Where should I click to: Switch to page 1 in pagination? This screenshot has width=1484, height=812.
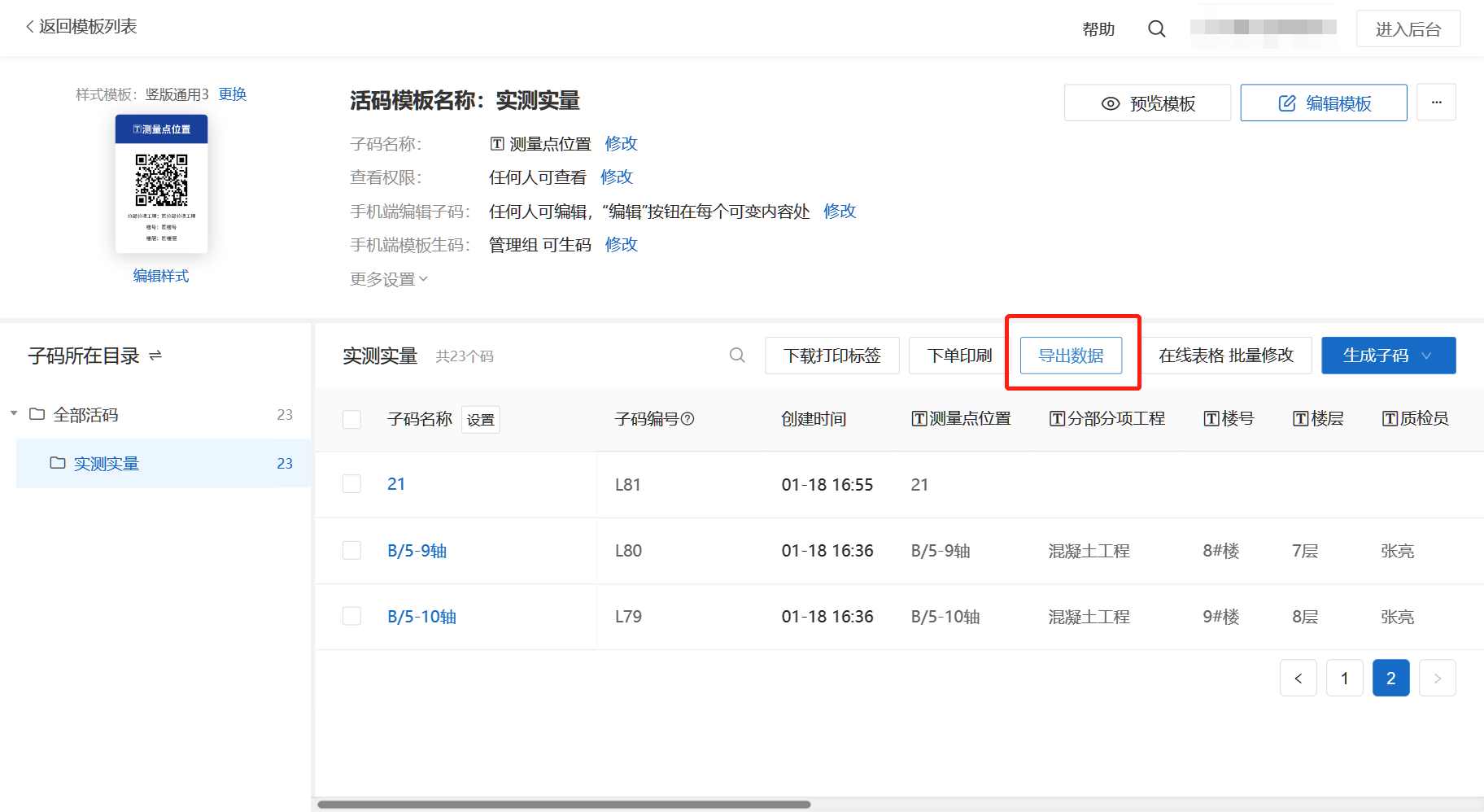click(1344, 678)
